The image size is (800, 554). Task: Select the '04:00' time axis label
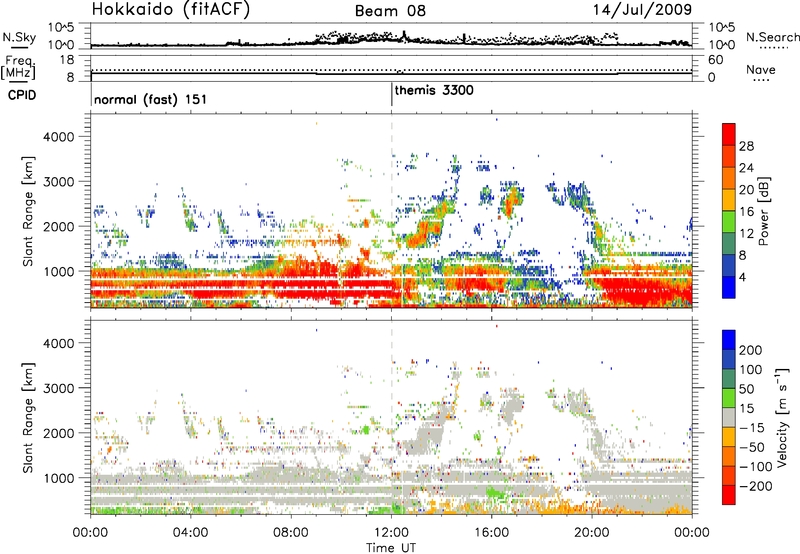(191, 533)
